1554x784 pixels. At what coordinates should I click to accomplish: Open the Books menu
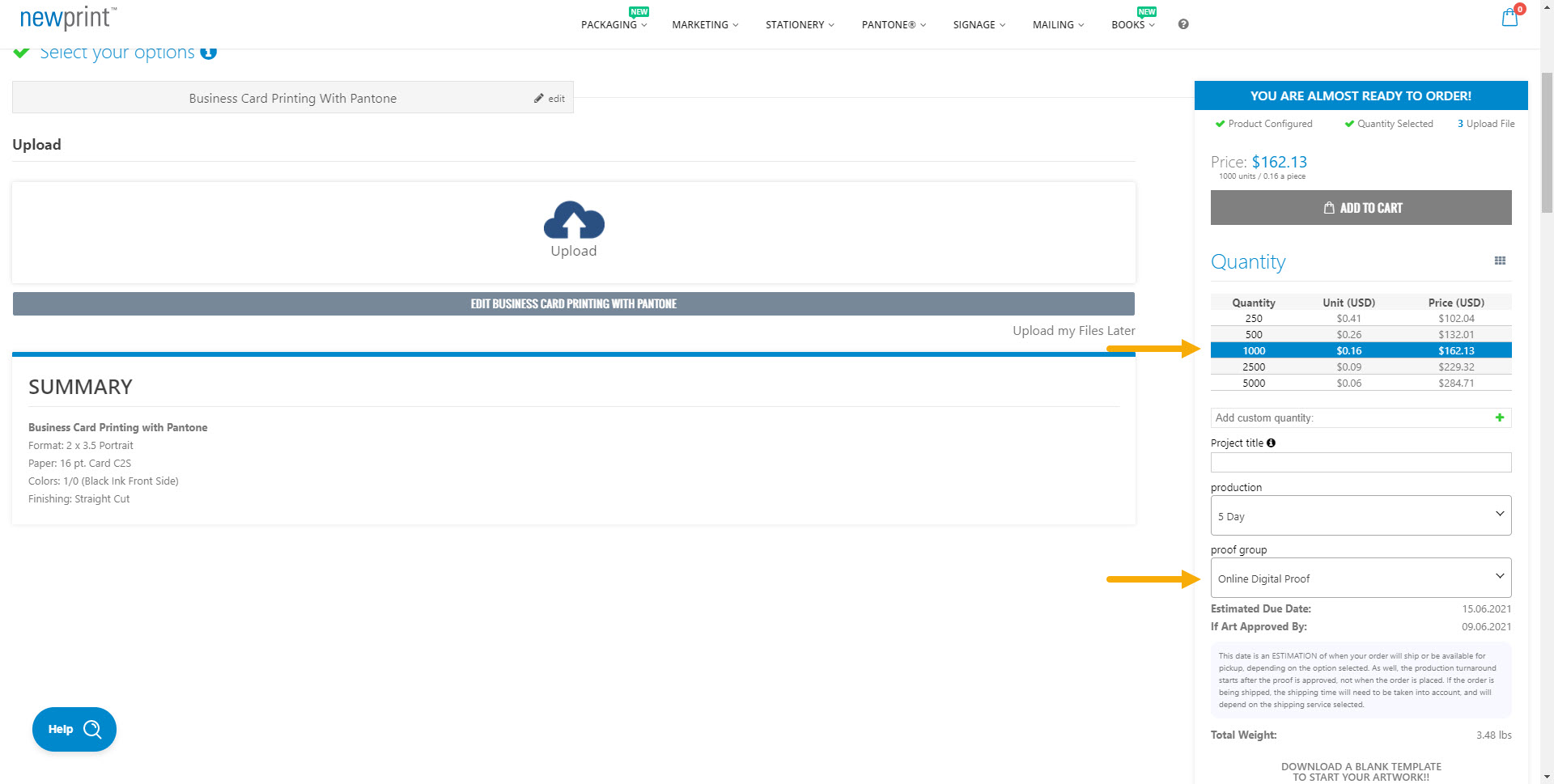pos(1133,25)
